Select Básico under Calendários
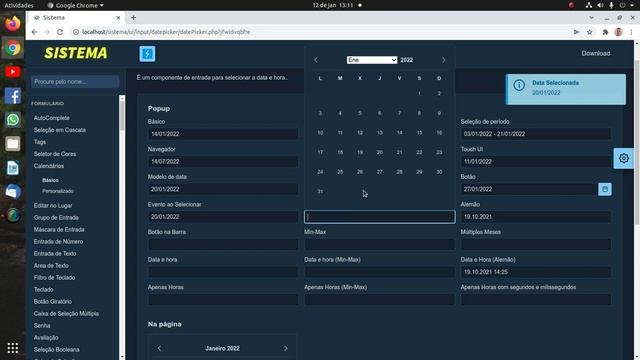Screen dimensions: 640x360 50,180
